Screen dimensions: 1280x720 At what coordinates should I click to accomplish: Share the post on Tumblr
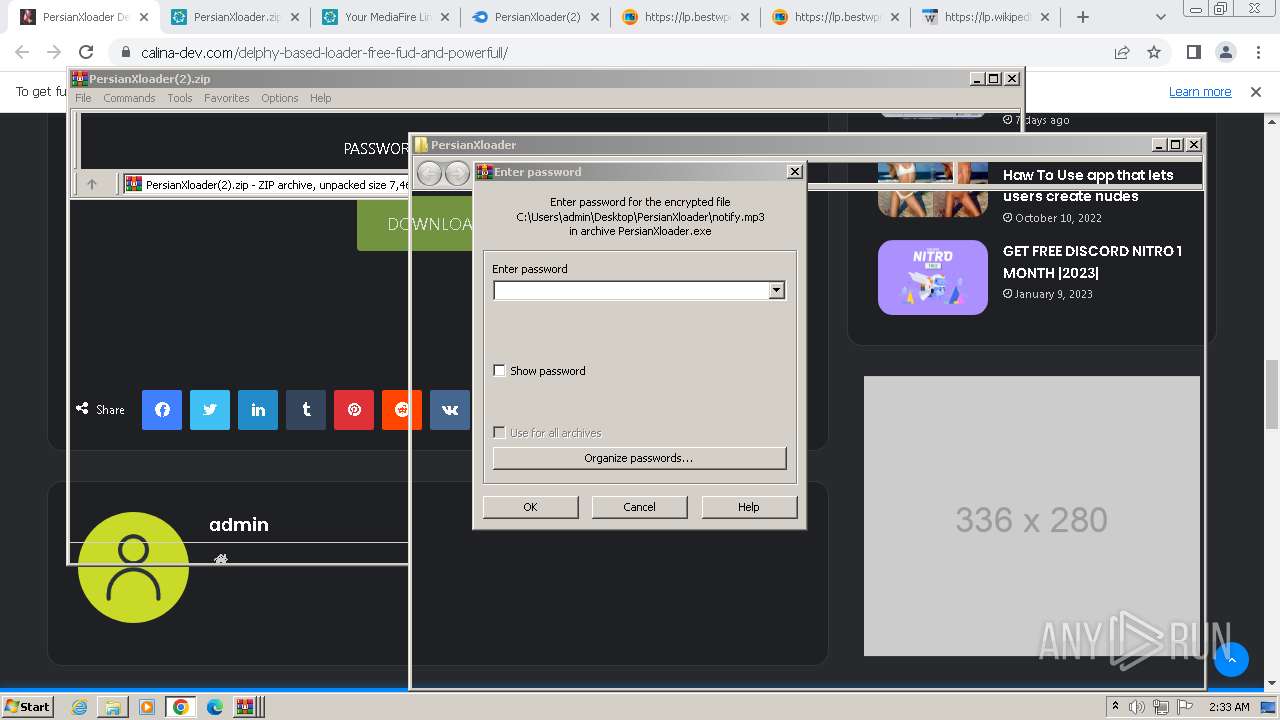pyautogui.click(x=306, y=410)
